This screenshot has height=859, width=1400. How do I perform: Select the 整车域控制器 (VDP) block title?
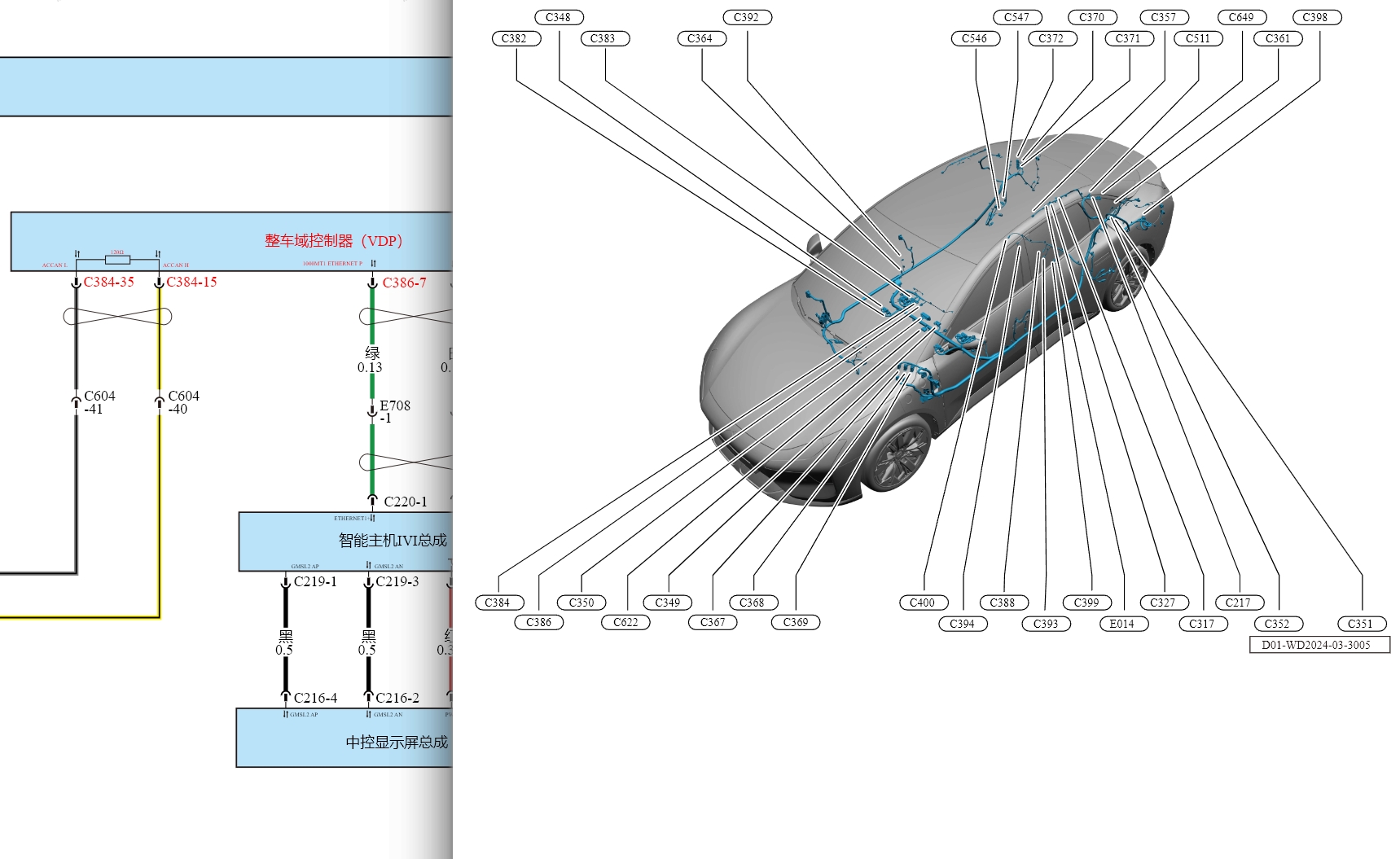pyautogui.click(x=334, y=241)
